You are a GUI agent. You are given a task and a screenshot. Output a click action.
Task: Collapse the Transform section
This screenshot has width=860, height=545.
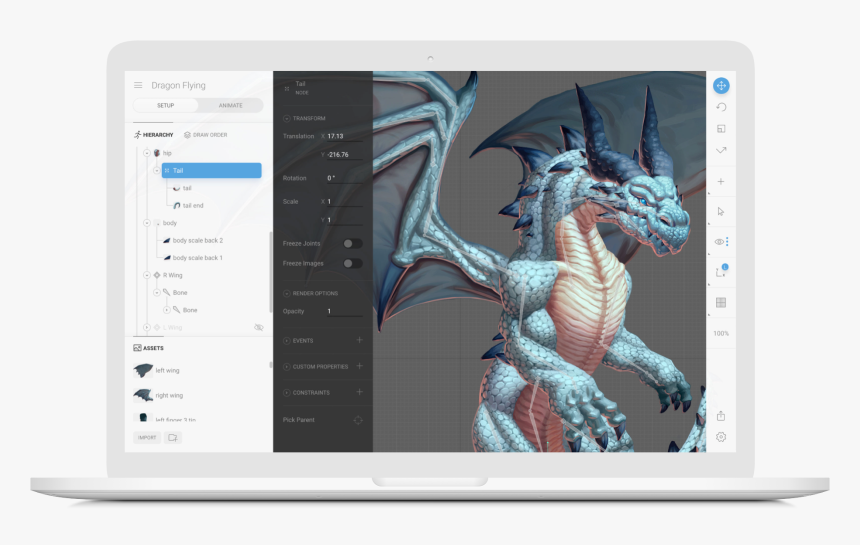coord(286,118)
